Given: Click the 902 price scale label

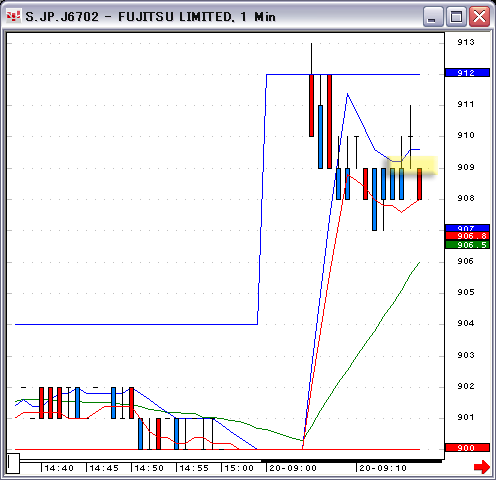Looking at the screenshot, I should [466, 386].
